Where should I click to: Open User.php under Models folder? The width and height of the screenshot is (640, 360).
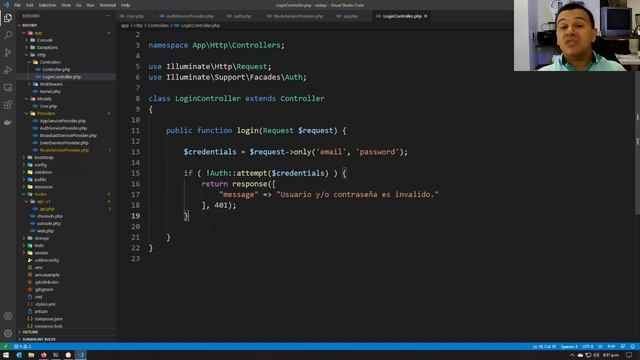(48, 106)
